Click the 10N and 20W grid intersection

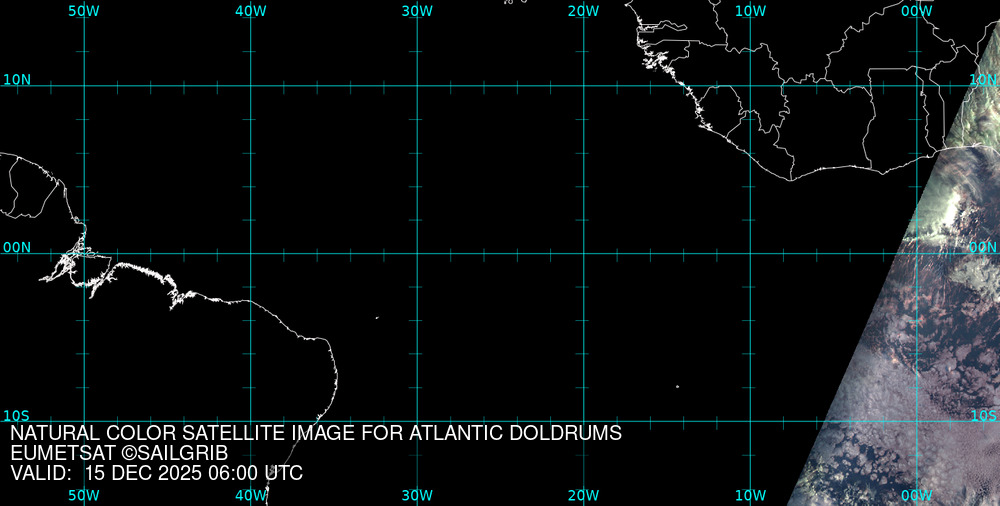(583, 86)
